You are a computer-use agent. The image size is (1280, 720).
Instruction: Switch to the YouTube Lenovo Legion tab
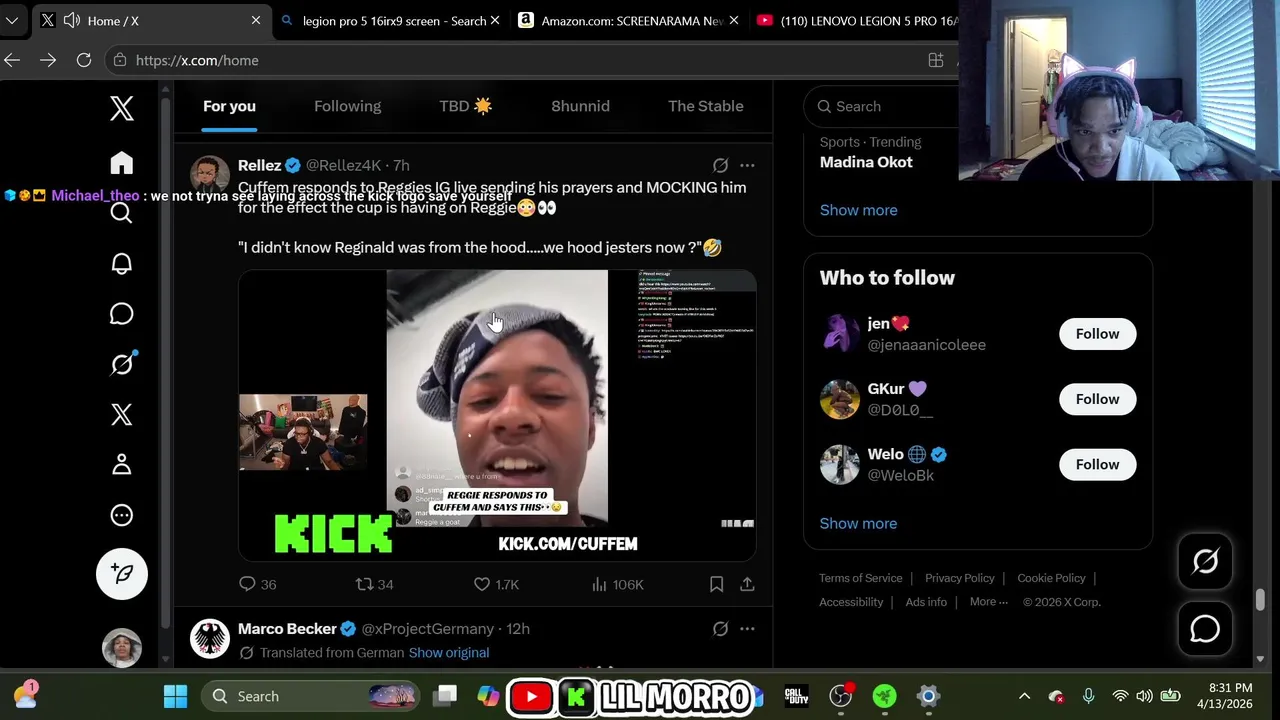[x=856, y=20]
